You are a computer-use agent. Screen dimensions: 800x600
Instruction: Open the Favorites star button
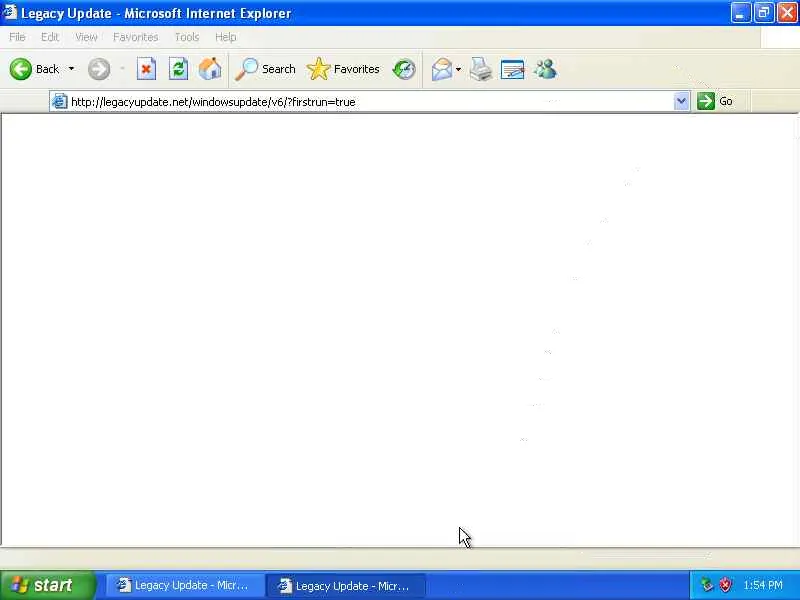tap(343, 69)
